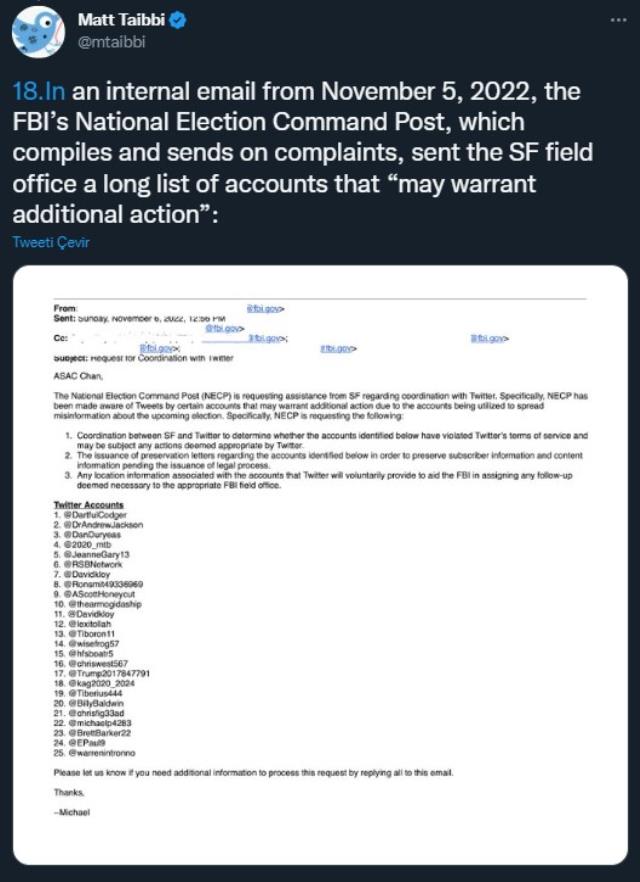Click the fbi.gov address on From line
Image resolution: width=640 pixels, height=882 pixels.
[x=267, y=309]
